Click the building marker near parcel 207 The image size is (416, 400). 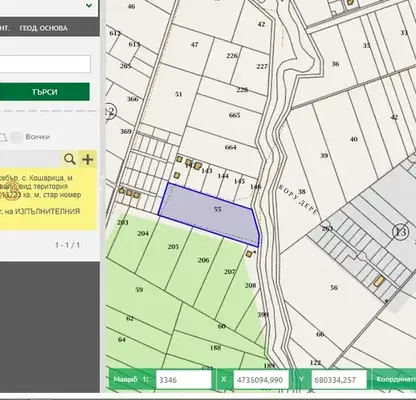[249, 254]
